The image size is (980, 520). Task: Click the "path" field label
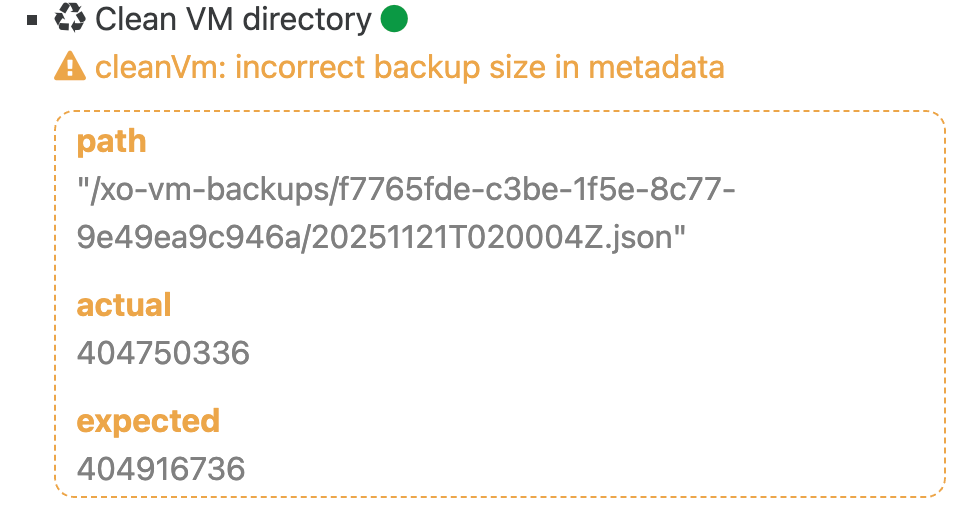coord(111,141)
